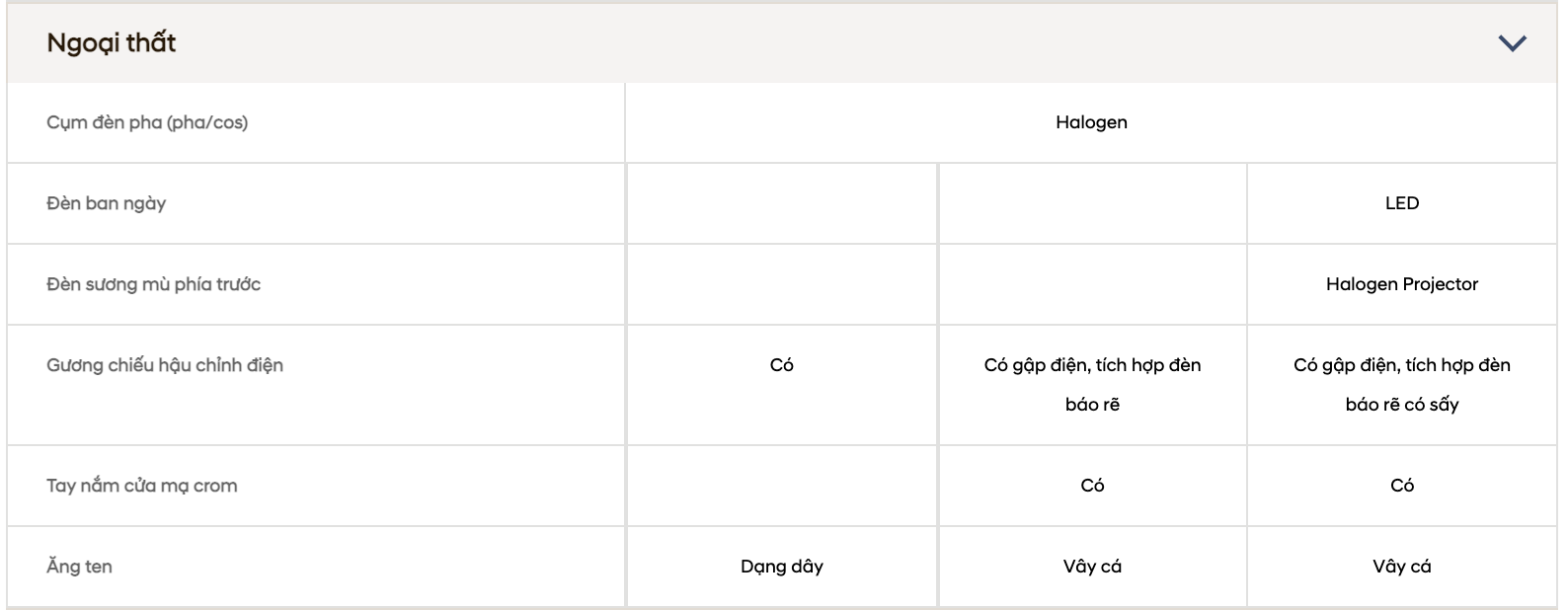Click the Halogen Projector cell
The image size is (1568, 610).
(x=1401, y=284)
